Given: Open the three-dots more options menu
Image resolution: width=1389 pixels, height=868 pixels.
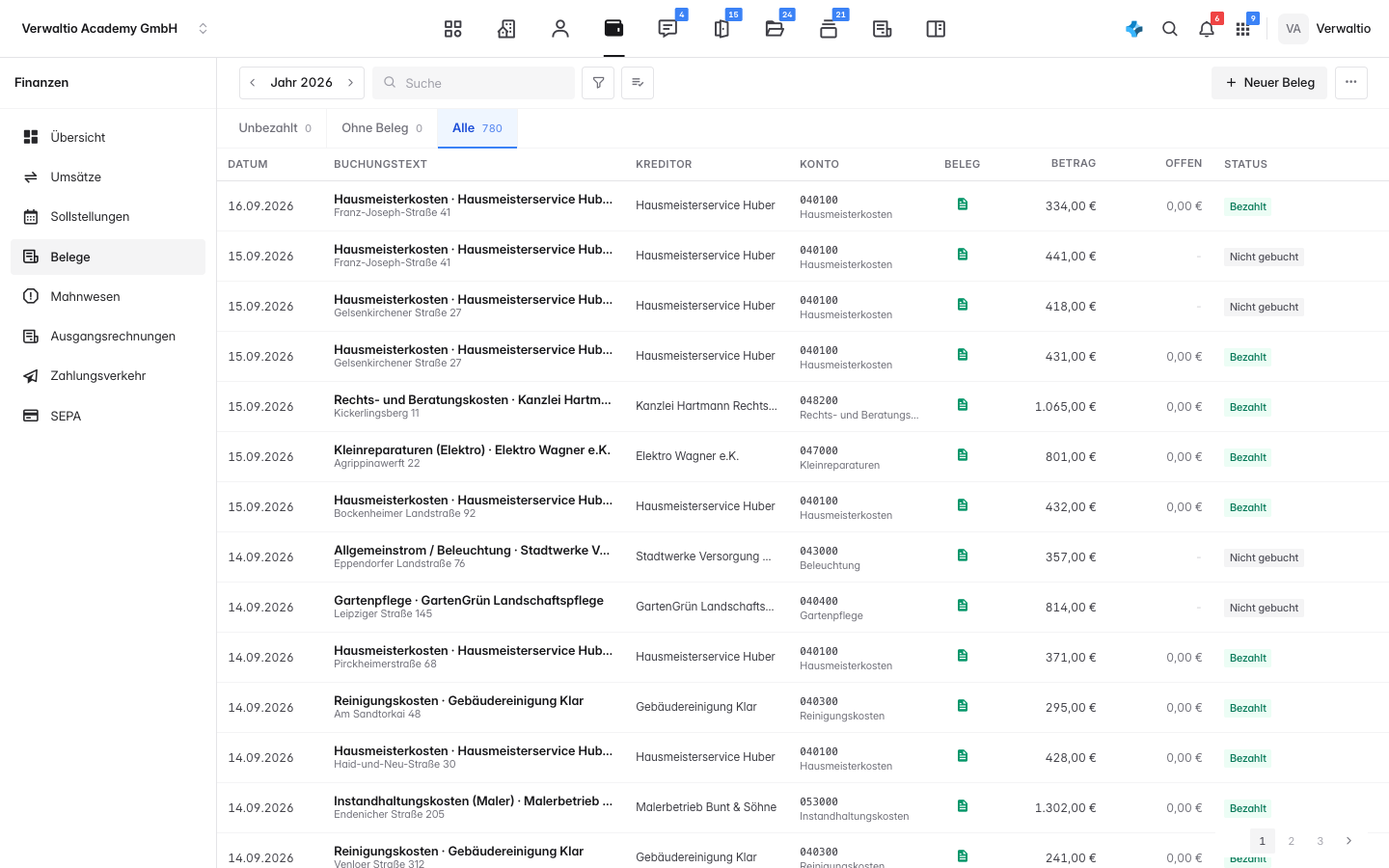Looking at the screenshot, I should click(x=1351, y=83).
